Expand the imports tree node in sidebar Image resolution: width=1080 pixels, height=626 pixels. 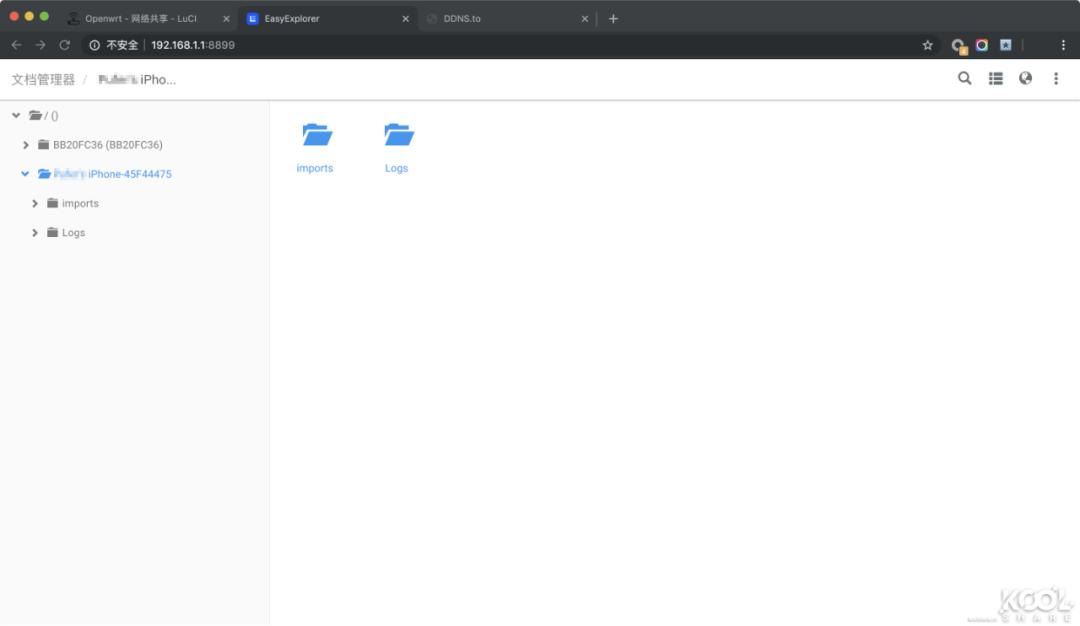[34, 203]
